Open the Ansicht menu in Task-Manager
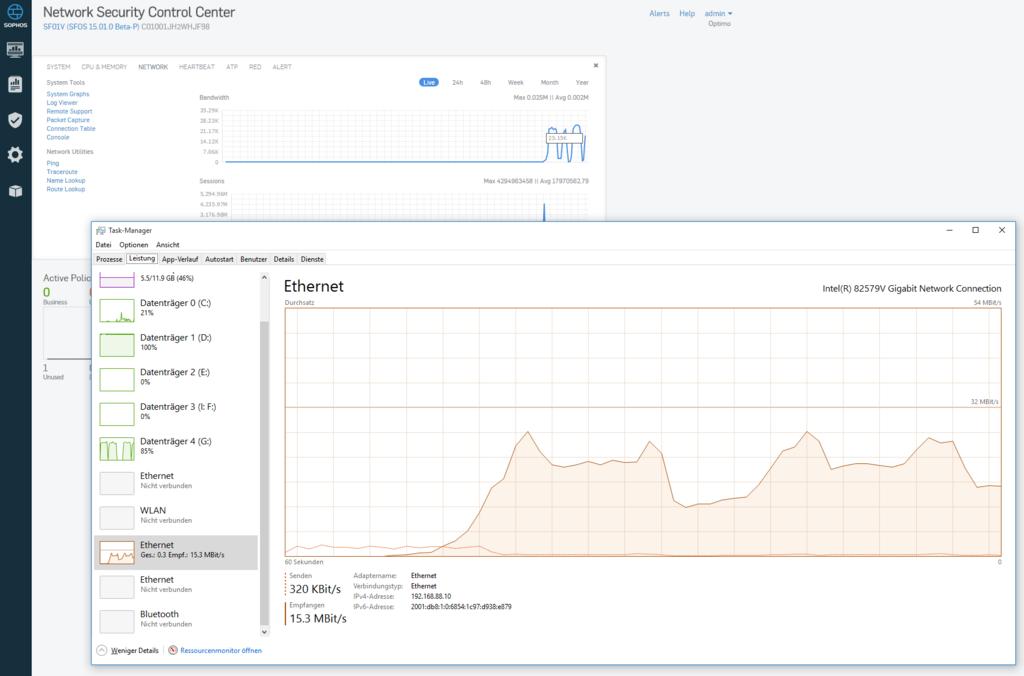1024x676 pixels. pyautogui.click(x=167, y=245)
